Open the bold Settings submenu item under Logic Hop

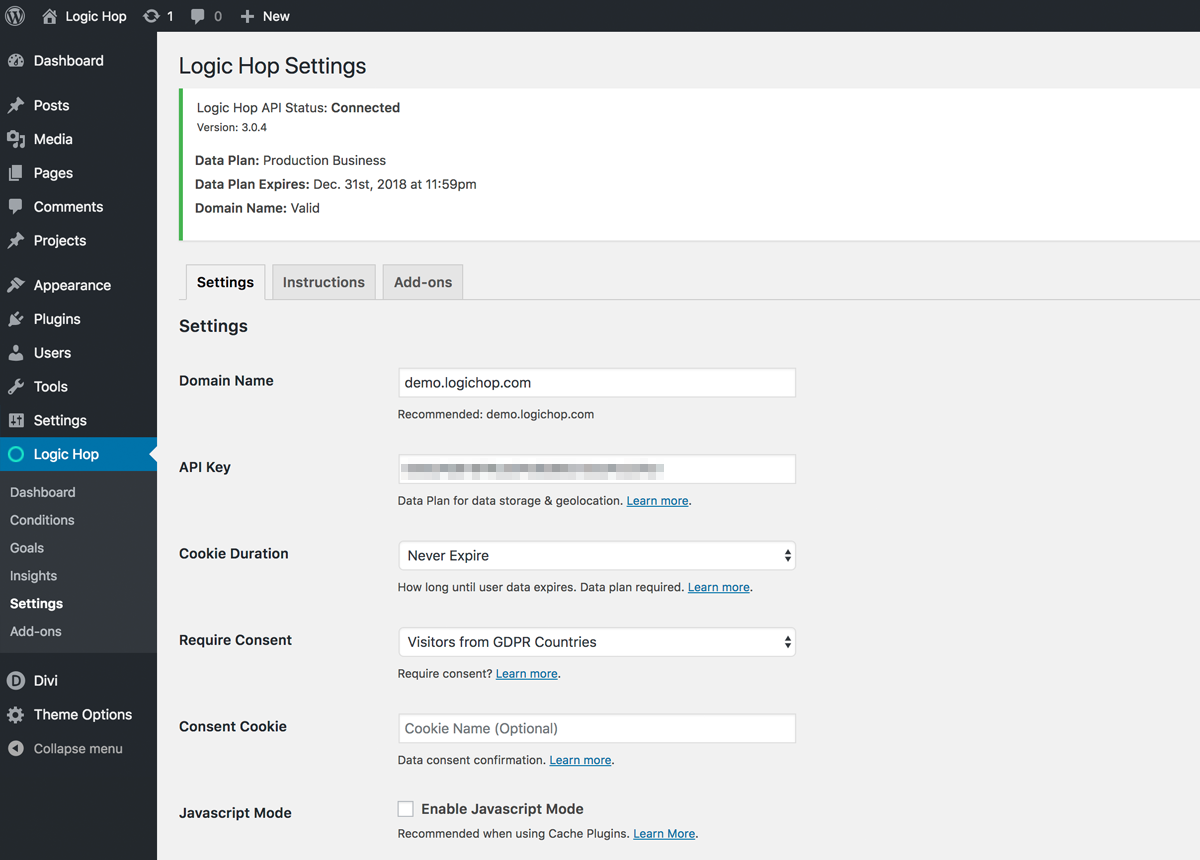coord(36,604)
